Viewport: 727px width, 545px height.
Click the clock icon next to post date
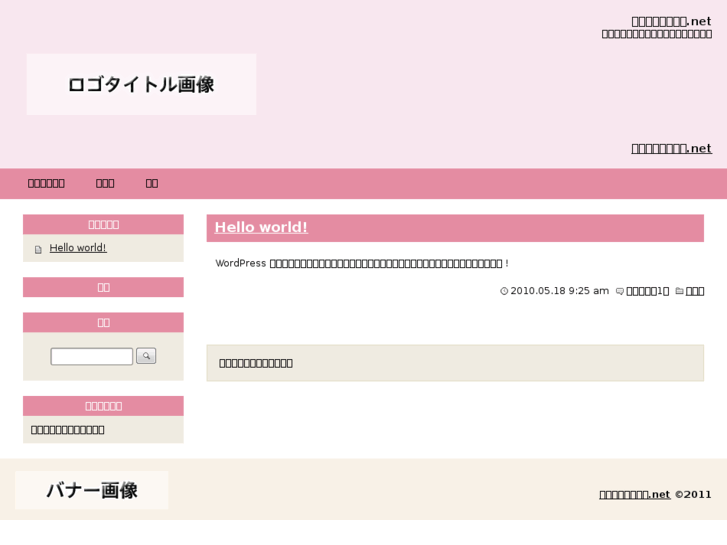(504, 291)
